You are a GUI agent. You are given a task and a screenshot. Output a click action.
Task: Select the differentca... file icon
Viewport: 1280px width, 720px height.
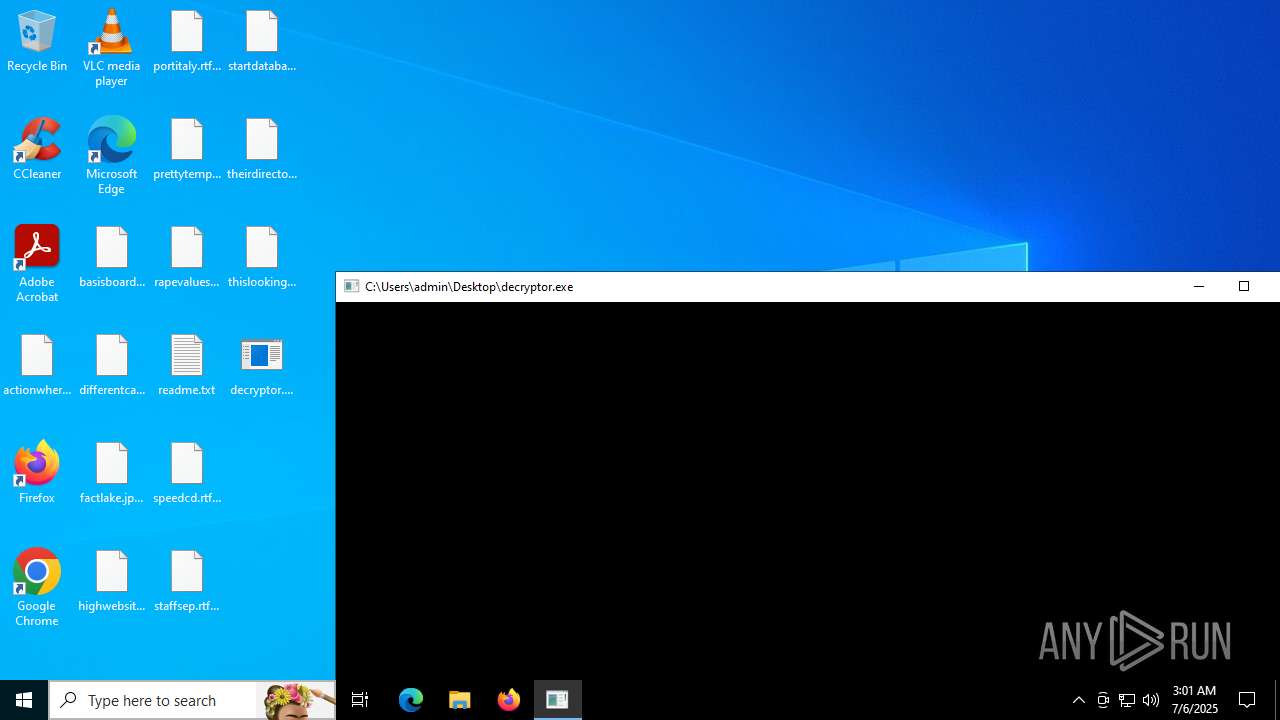click(112, 366)
